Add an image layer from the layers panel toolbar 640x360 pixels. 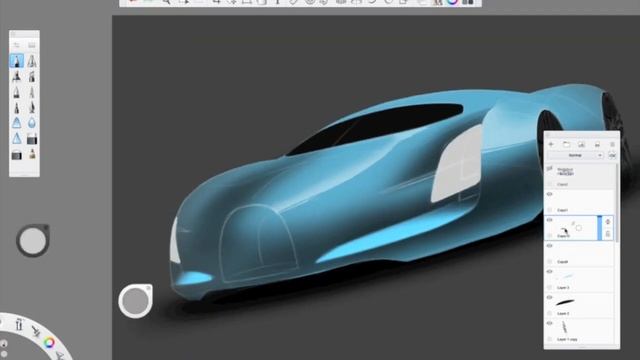tap(582, 144)
